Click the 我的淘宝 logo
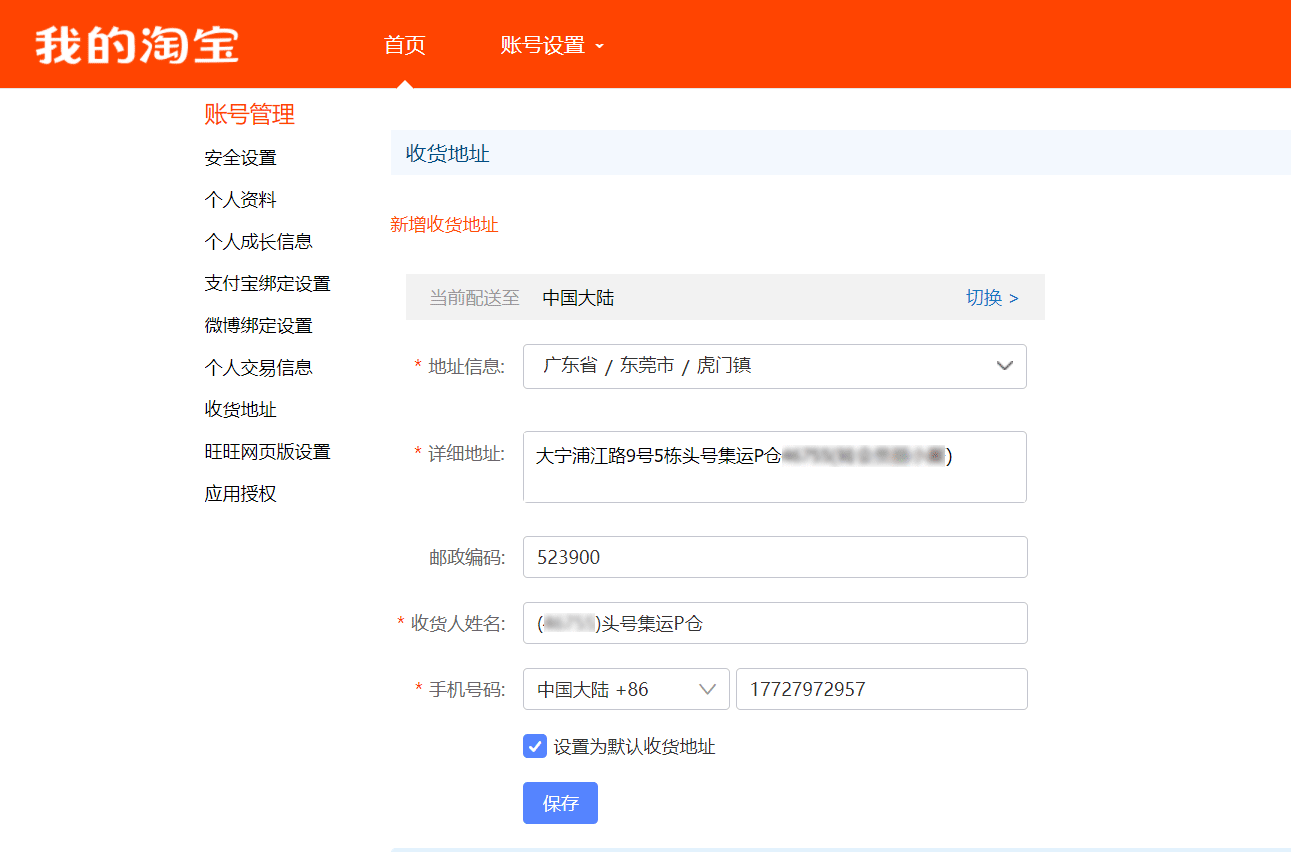 click(x=137, y=45)
